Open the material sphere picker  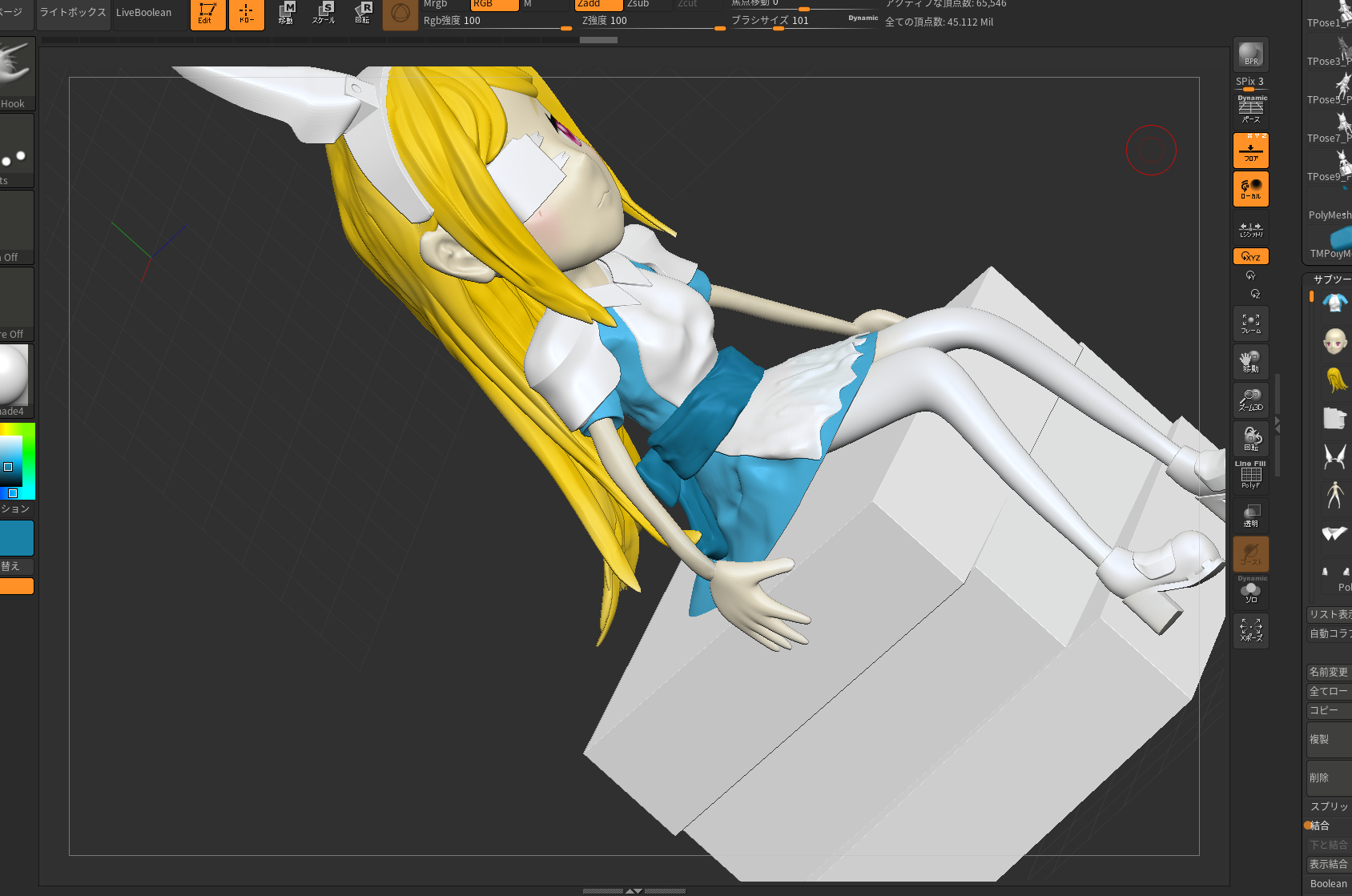tap(16, 381)
